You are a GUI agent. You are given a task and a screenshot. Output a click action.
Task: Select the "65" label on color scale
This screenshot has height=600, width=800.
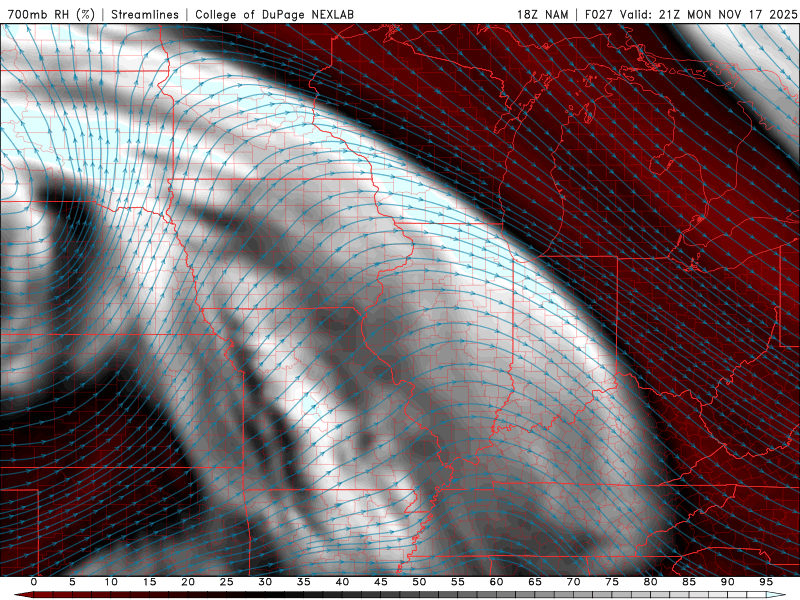(535, 582)
